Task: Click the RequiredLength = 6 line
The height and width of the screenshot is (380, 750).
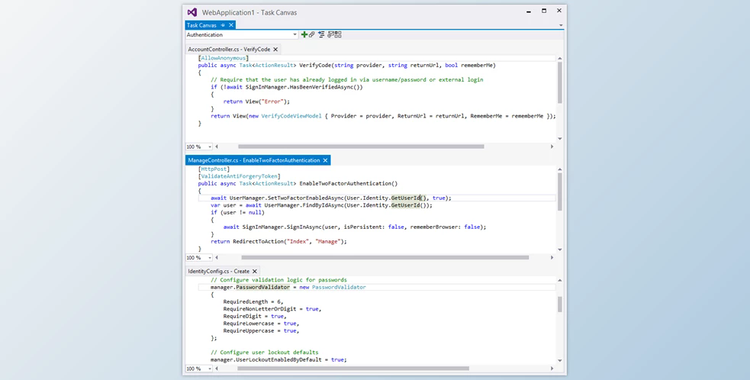Action: [x=253, y=302]
